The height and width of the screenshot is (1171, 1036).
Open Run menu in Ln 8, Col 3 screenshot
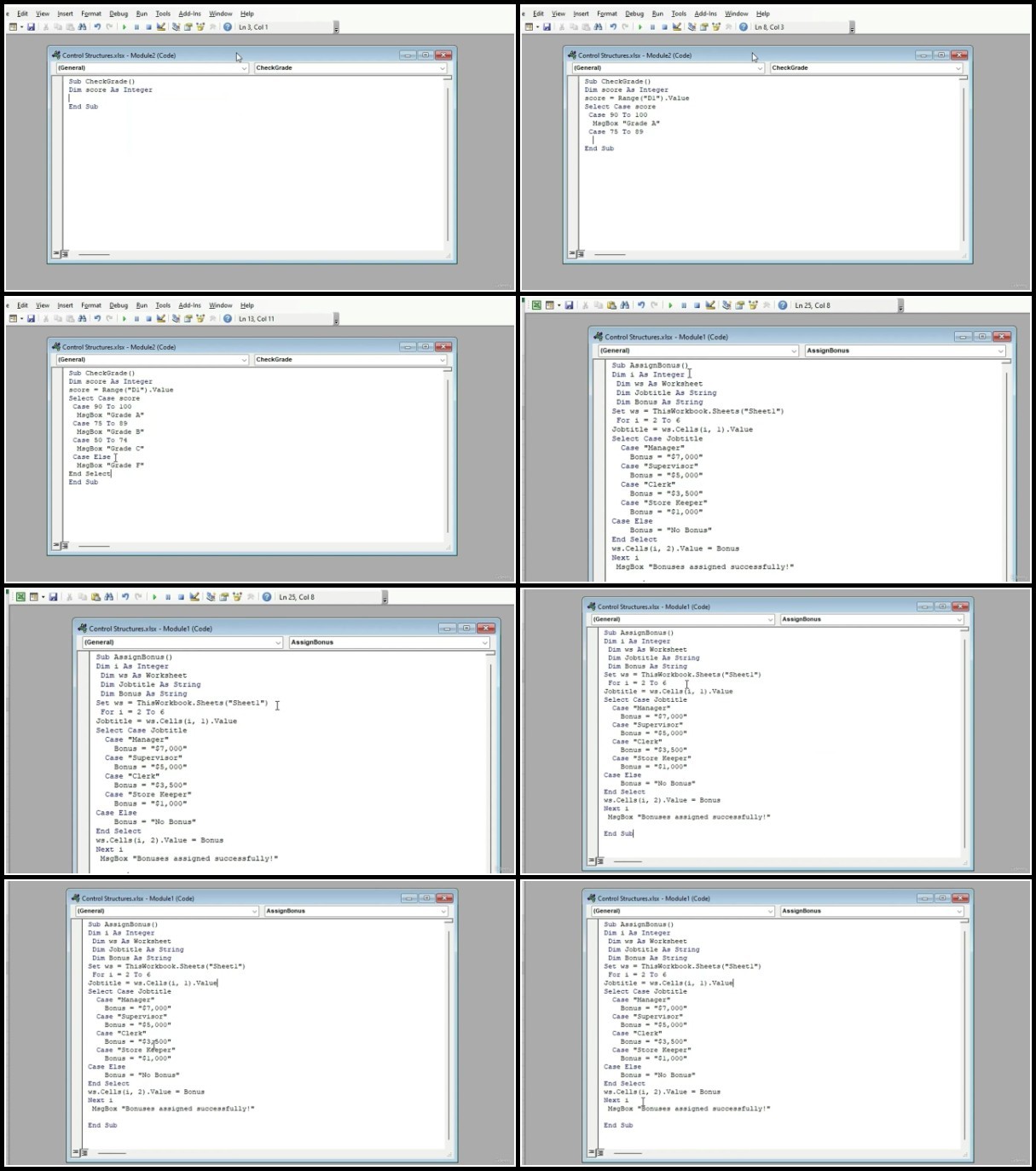[657, 14]
